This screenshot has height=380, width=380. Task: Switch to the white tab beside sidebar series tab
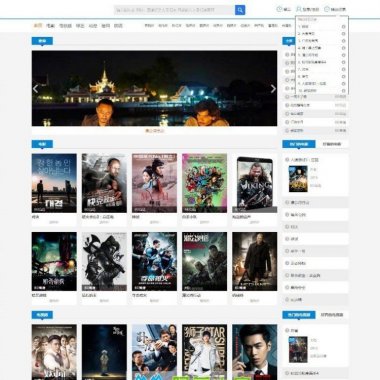tap(332, 315)
